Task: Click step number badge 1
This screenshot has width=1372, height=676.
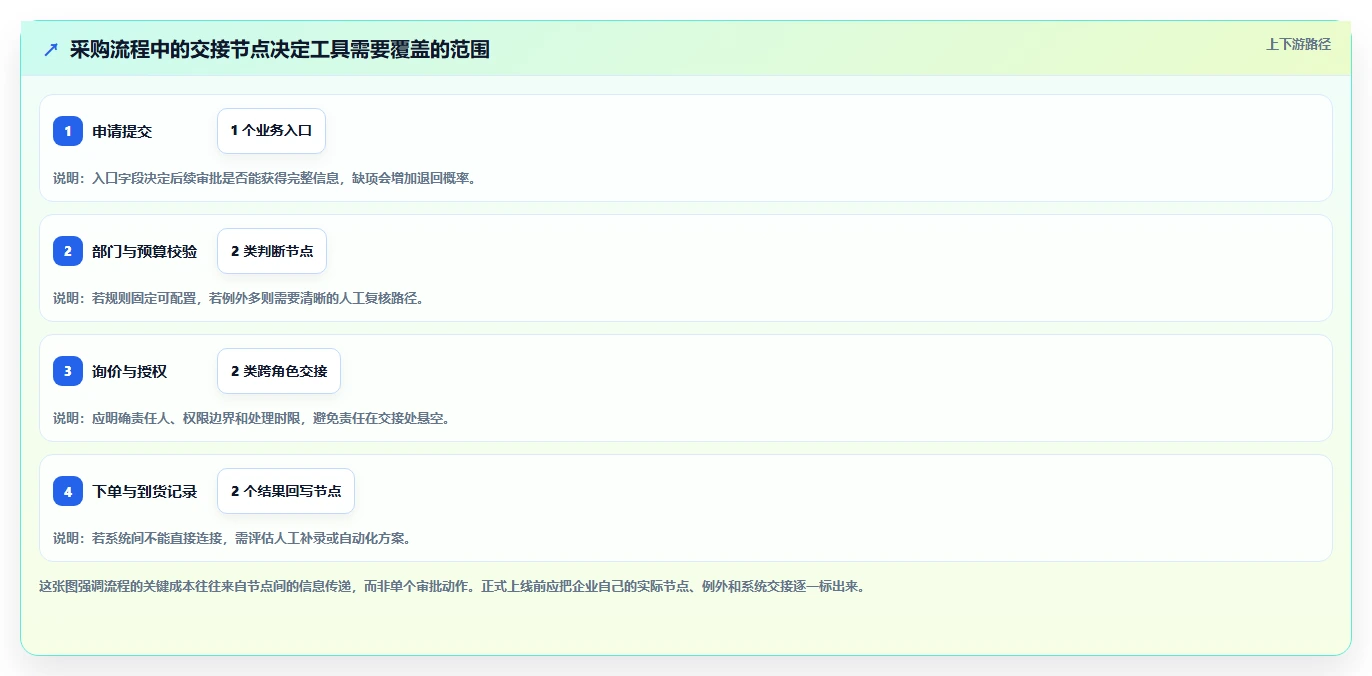Action: (68, 131)
